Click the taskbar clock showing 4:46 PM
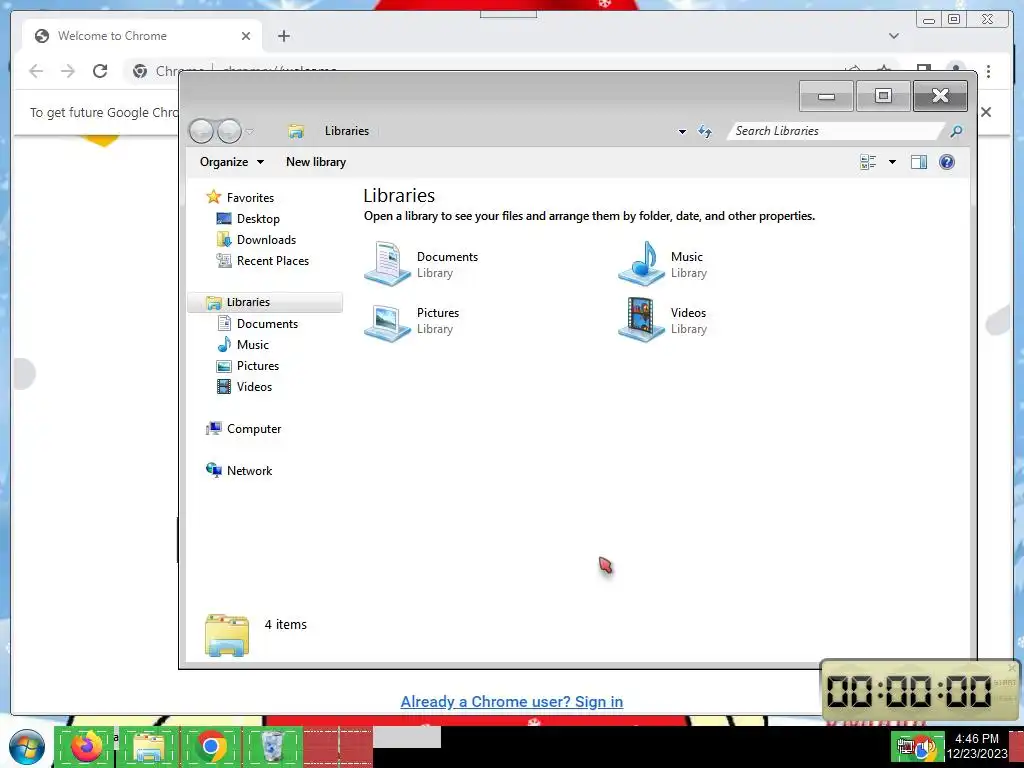 point(977,746)
